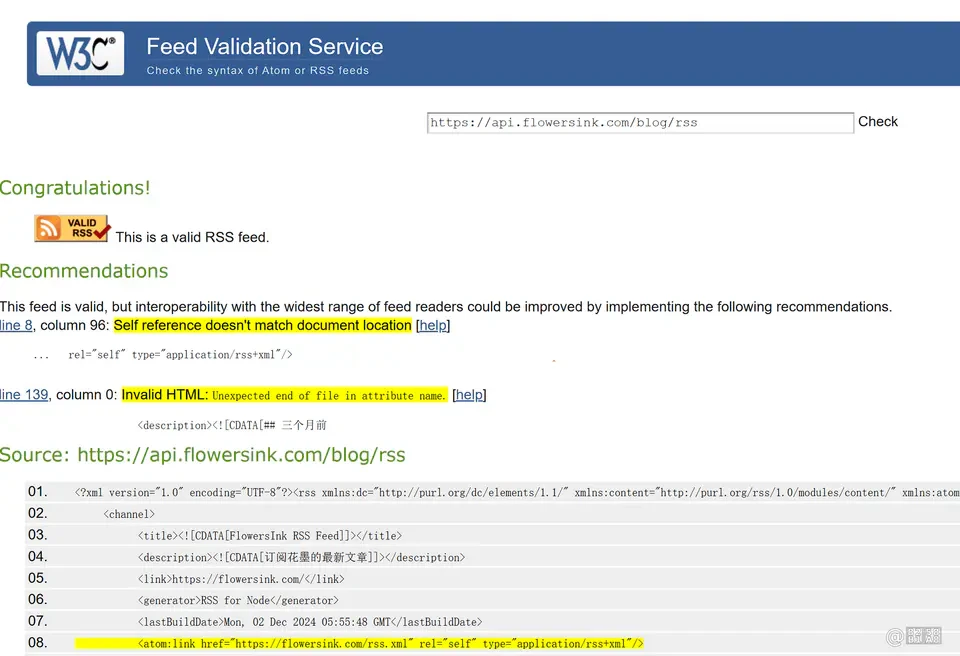Click the highlighted self reference message
960x656 pixels.
[263, 325]
